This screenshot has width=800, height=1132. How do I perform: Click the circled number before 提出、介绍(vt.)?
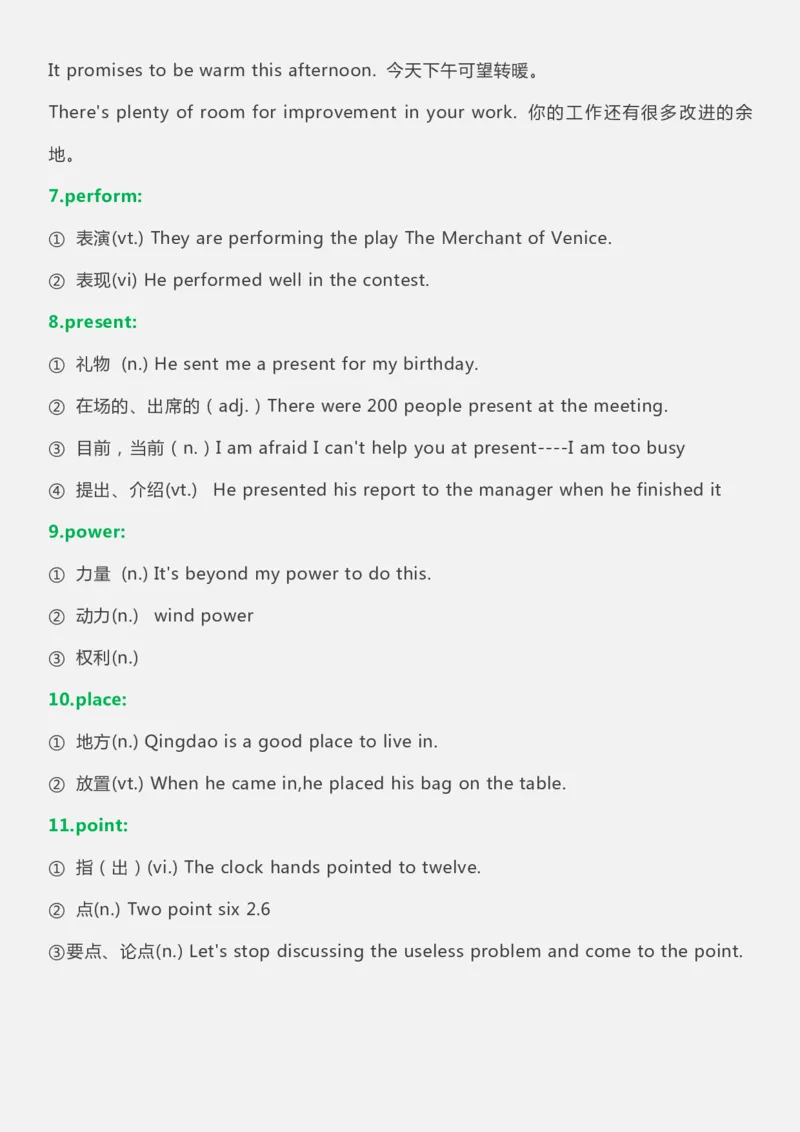coord(56,491)
